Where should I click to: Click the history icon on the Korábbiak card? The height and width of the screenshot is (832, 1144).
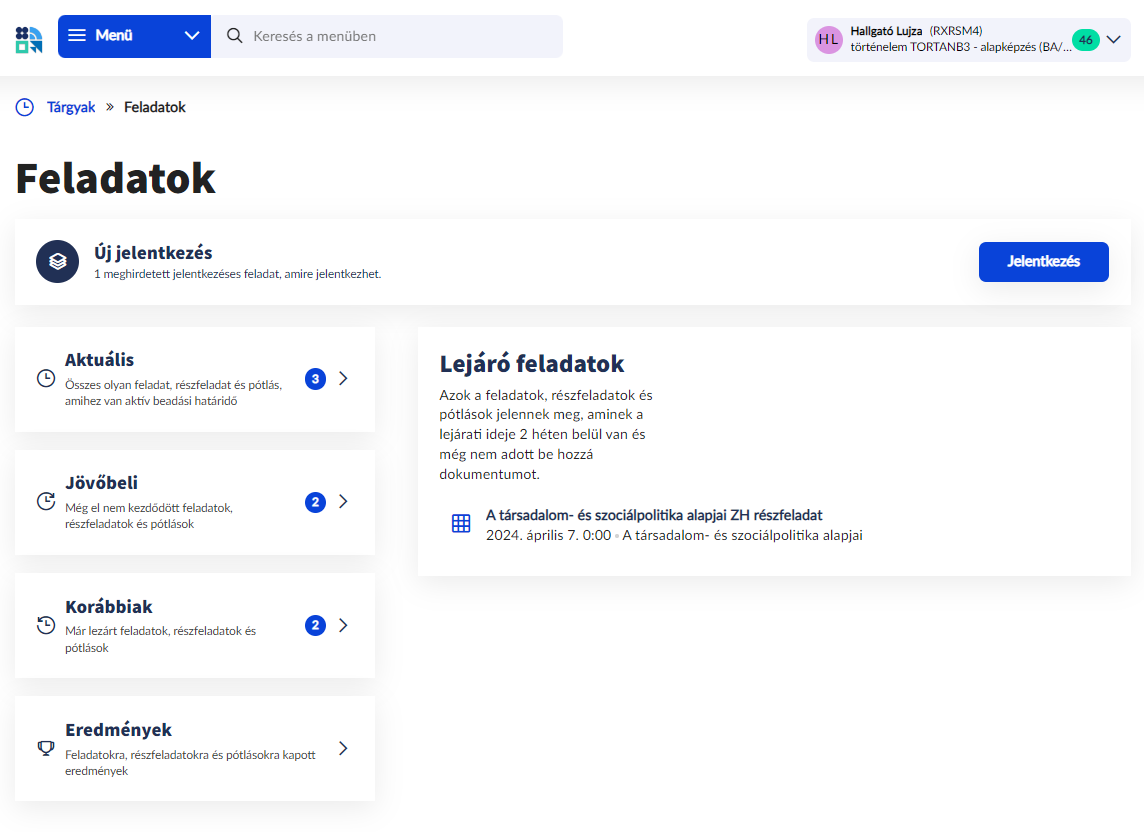click(44, 624)
